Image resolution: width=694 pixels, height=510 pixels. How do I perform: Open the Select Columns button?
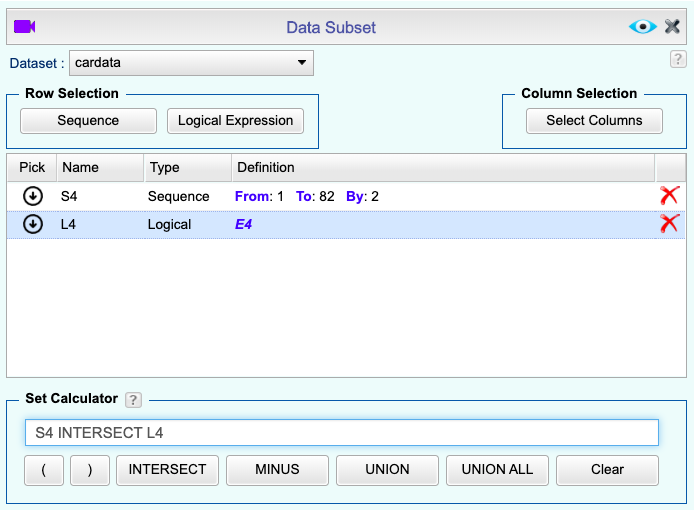pyautogui.click(x=594, y=121)
